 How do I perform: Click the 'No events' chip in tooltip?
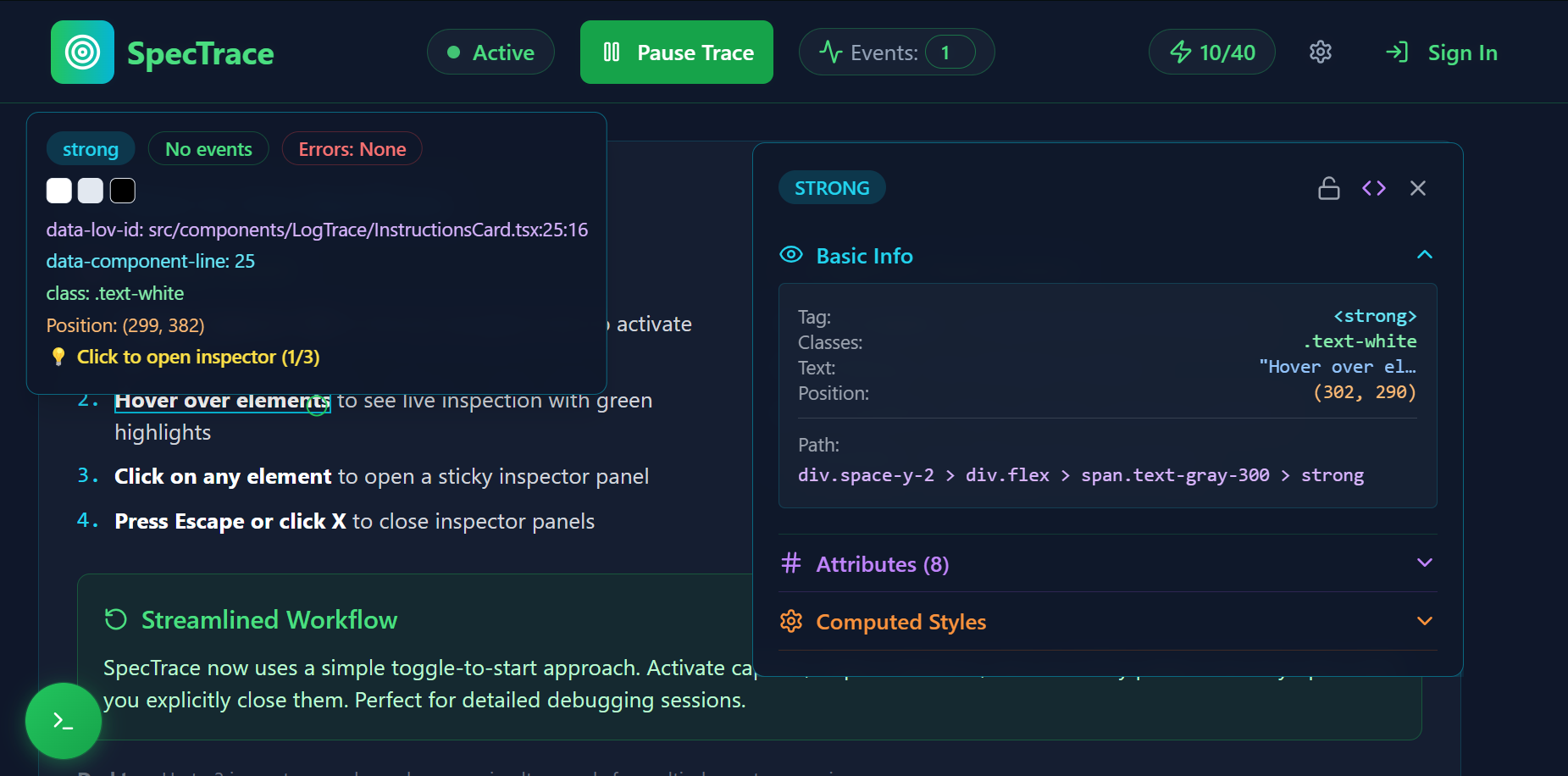click(208, 149)
